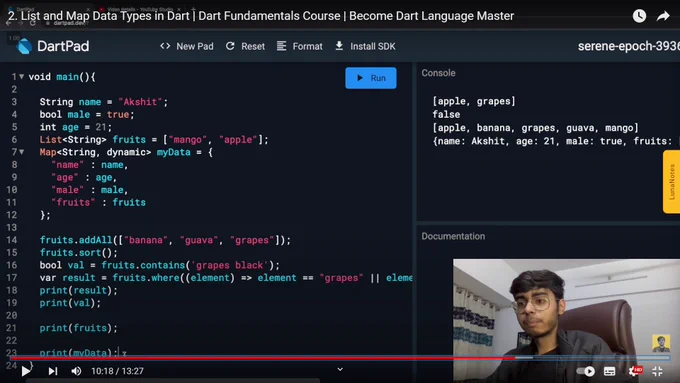This screenshot has height=383, width=680.
Task: Click the Format button
Action: (300, 46)
